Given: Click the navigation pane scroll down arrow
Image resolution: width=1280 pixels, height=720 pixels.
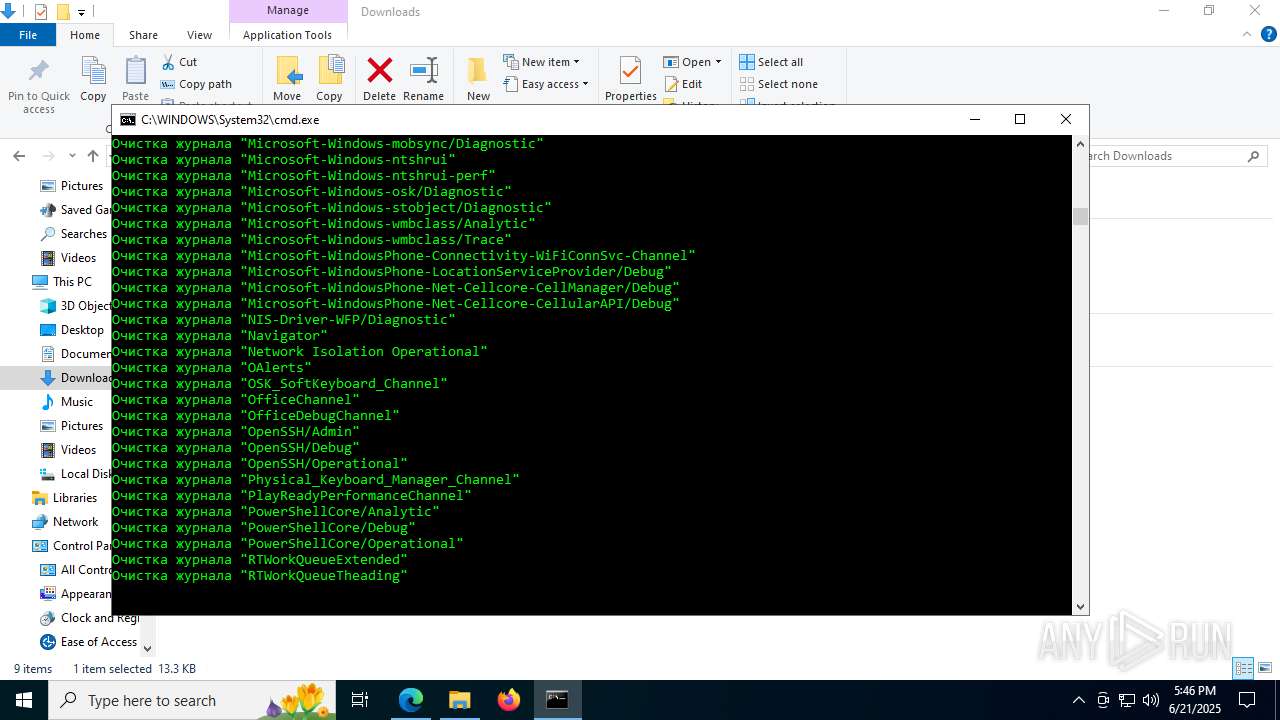Looking at the screenshot, I should pyautogui.click(x=148, y=649).
